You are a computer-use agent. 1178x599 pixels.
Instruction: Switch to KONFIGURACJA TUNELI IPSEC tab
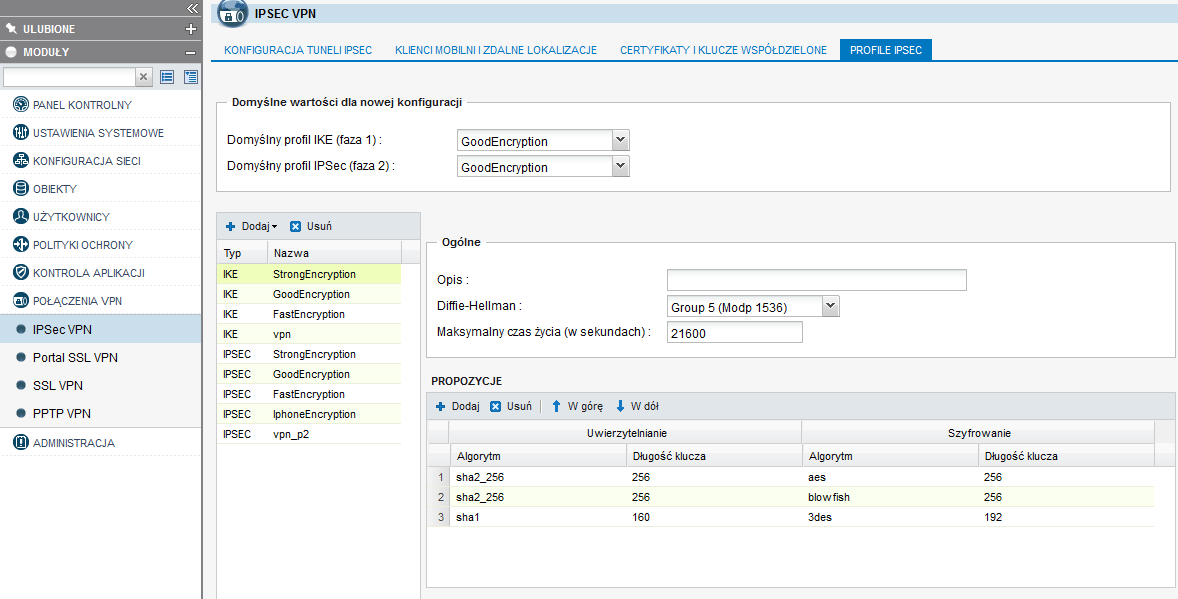coord(298,50)
